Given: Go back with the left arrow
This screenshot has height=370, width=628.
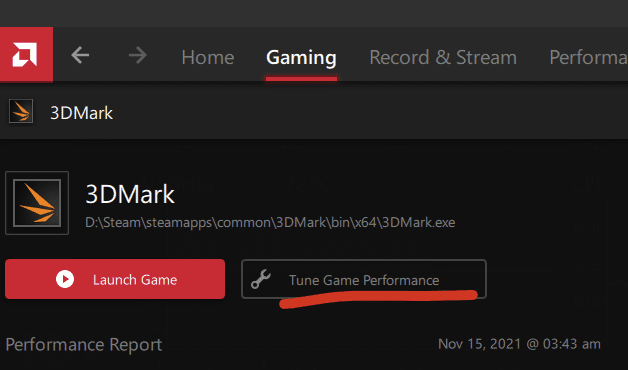Looking at the screenshot, I should (x=80, y=55).
